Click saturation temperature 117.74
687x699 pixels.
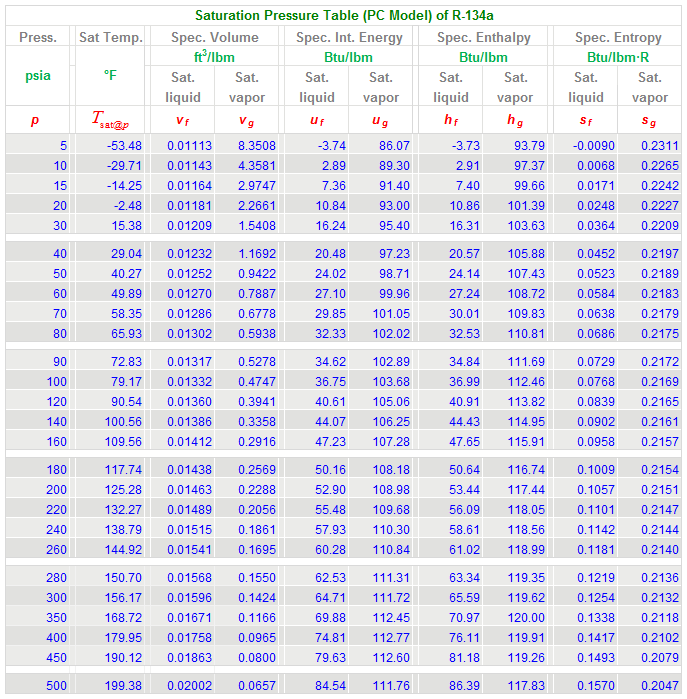pyautogui.click(x=123, y=469)
